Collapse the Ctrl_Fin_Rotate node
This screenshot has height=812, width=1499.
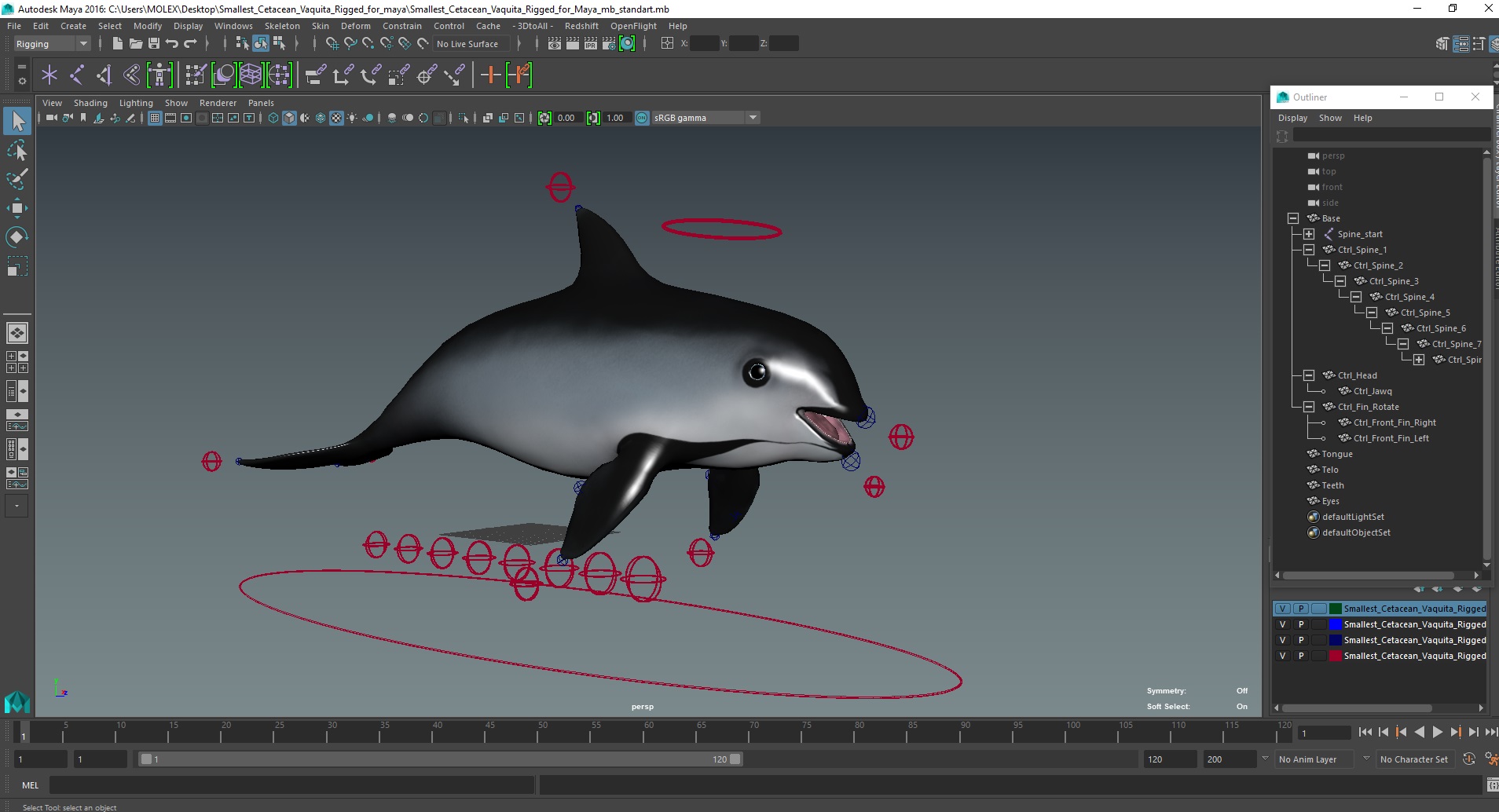tap(1309, 407)
